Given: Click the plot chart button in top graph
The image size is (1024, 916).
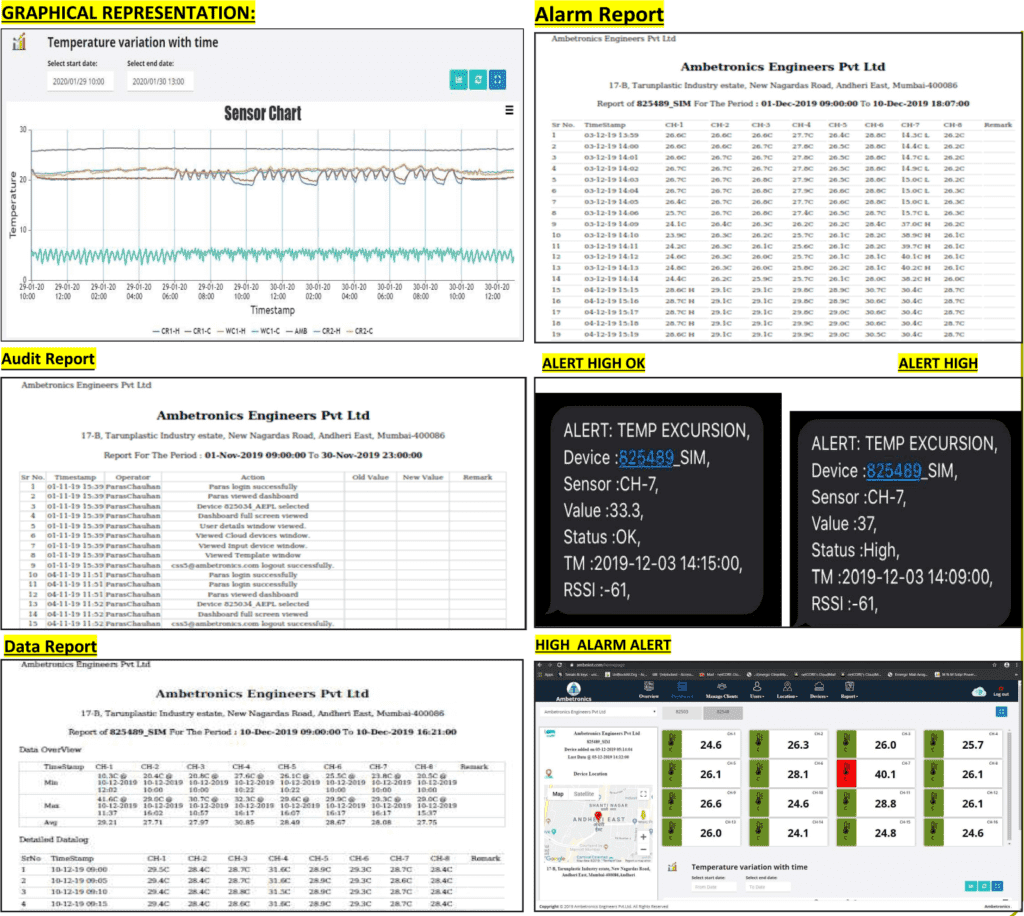Looking at the screenshot, I should tap(459, 79).
